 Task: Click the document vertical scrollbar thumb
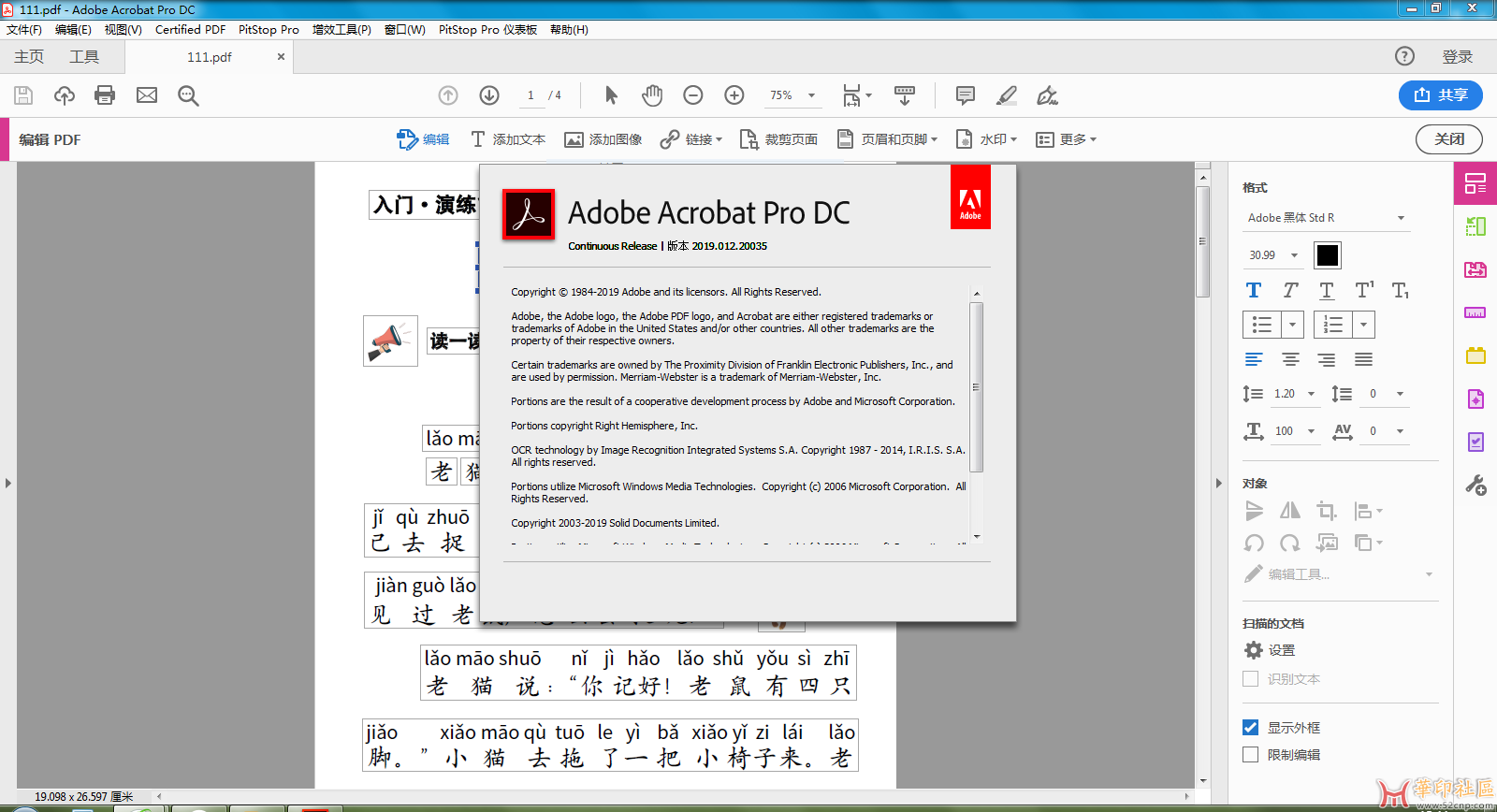tap(1202, 241)
